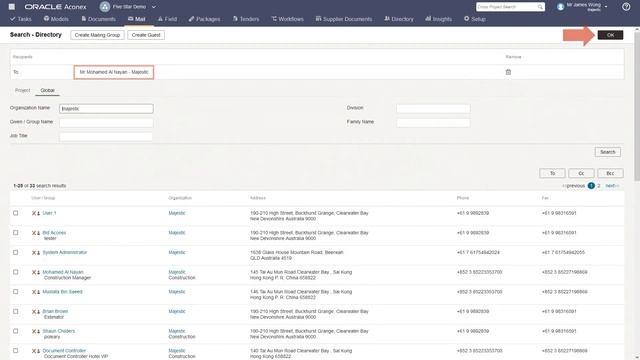The image size is (640, 360).
Task: Click the status icon next to Brian Brown
Action: point(36,311)
